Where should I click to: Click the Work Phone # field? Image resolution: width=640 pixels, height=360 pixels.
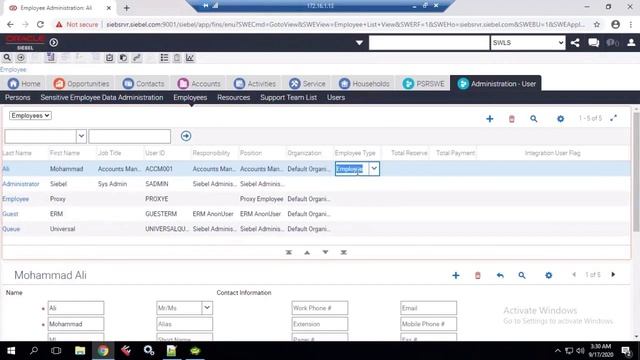[320, 308]
